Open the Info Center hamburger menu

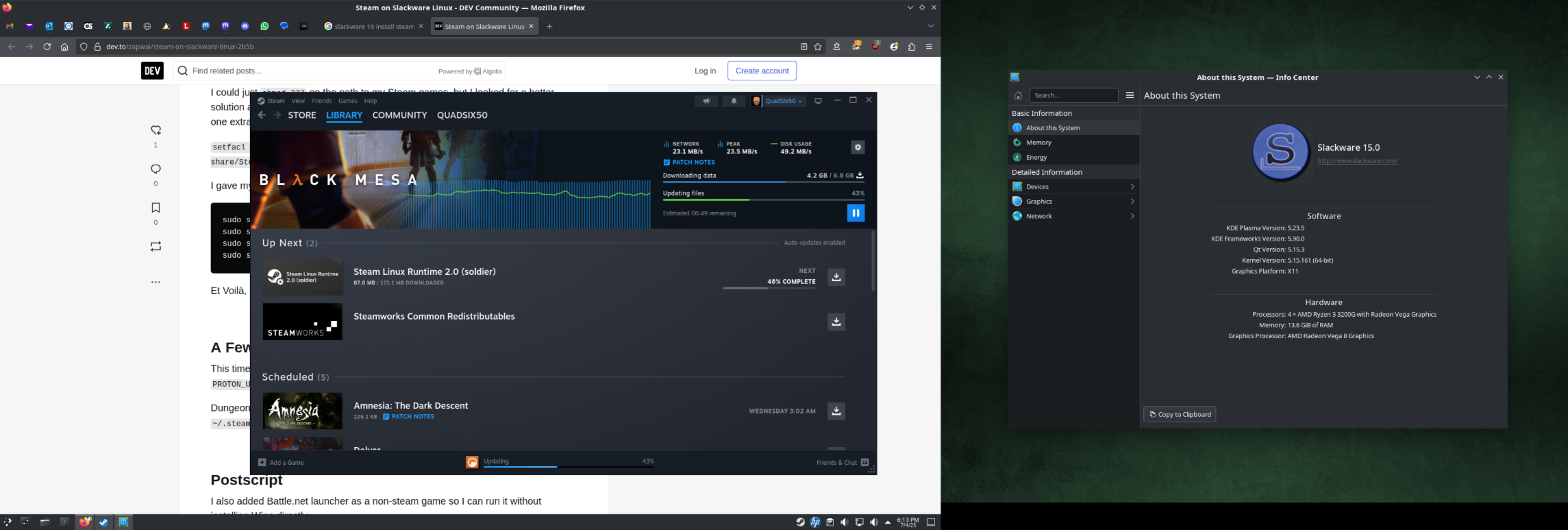tap(1129, 96)
